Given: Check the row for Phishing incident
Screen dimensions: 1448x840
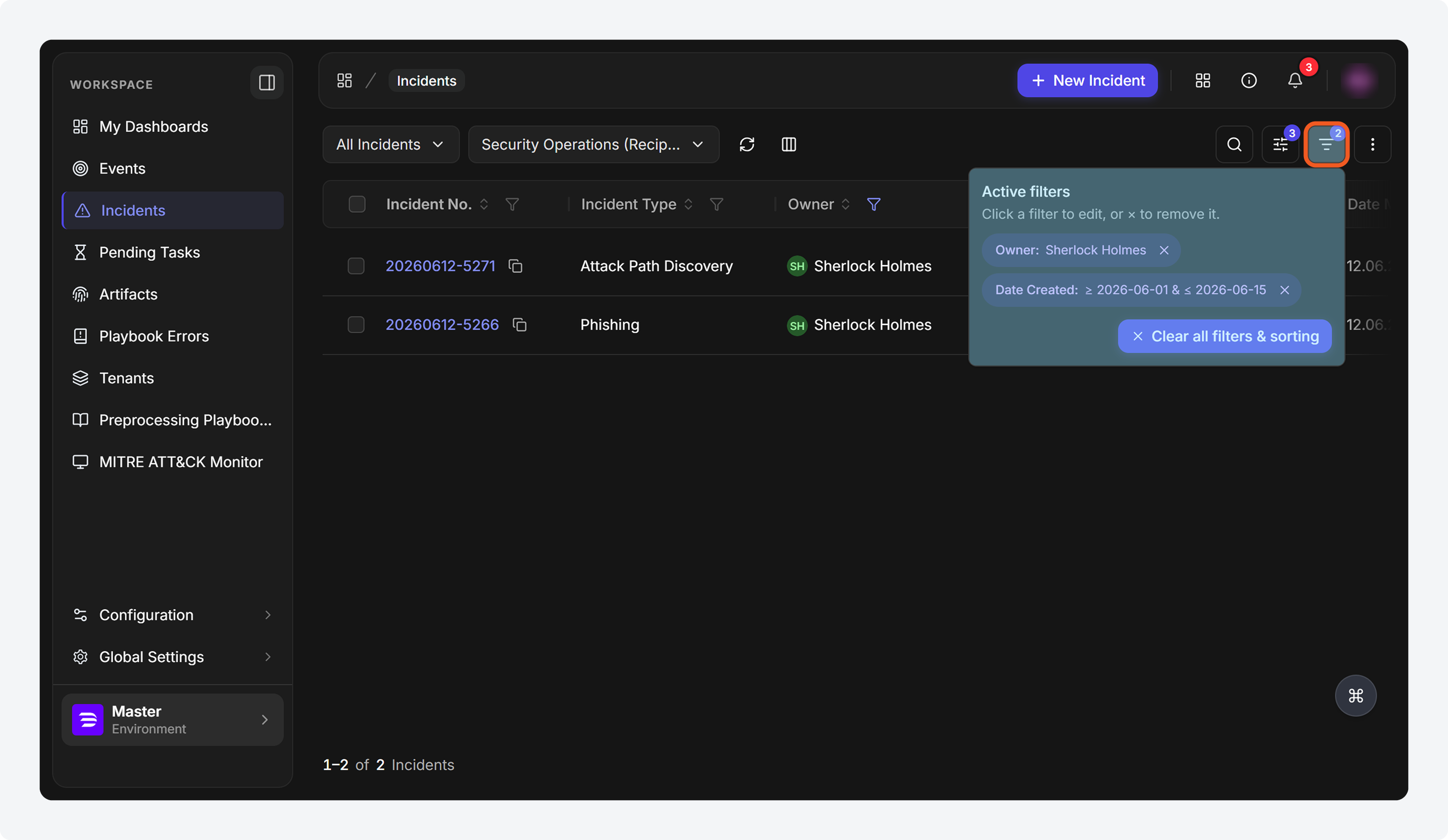Looking at the screenshot, I should click(x=356, y=324).
